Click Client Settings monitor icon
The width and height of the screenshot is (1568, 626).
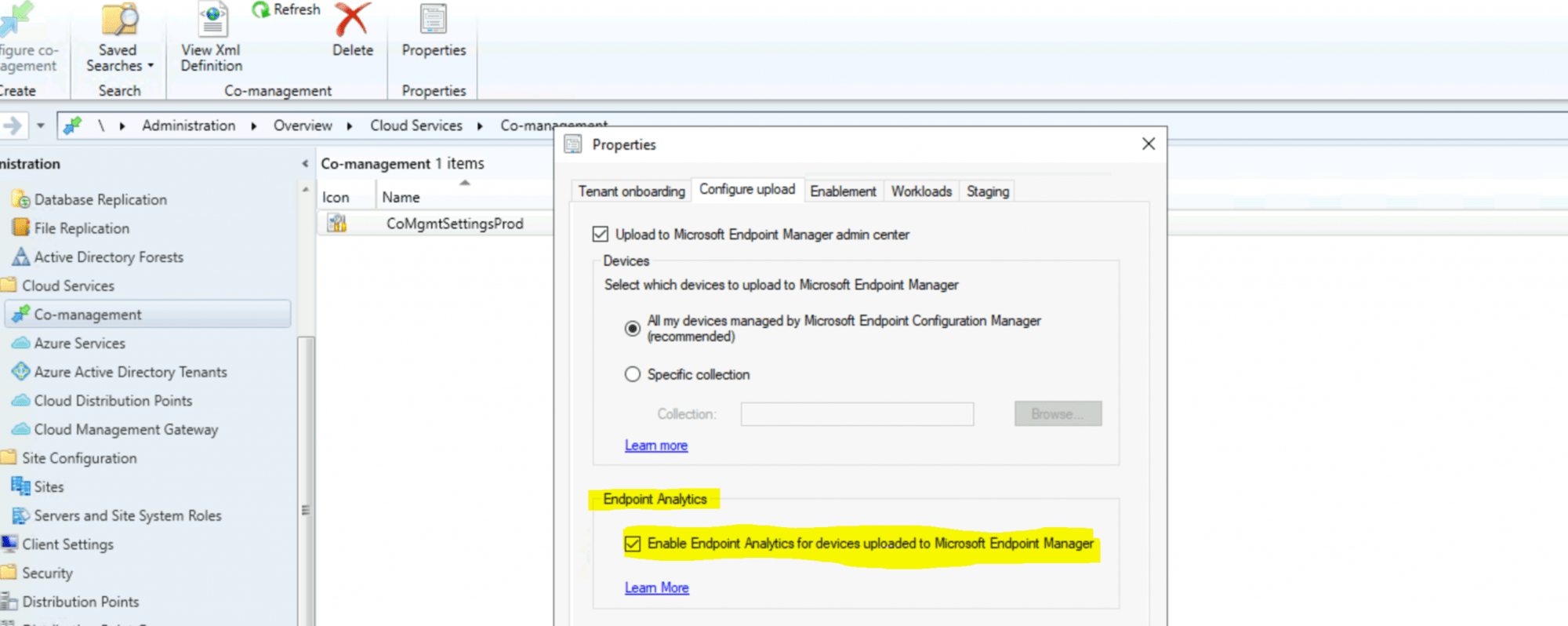coord(9,543)
